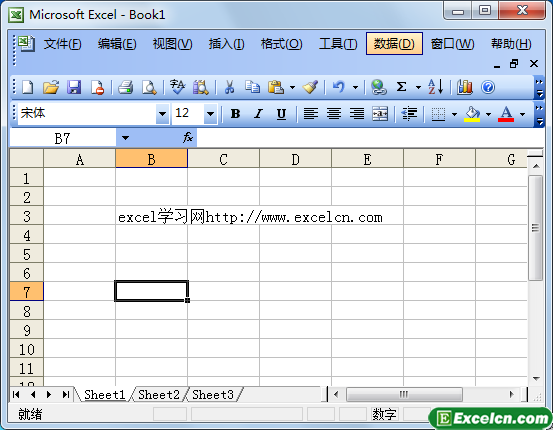This screenshot has width=553, height=430.
Task: Toggle bold formatting
Action: (235, 114)
